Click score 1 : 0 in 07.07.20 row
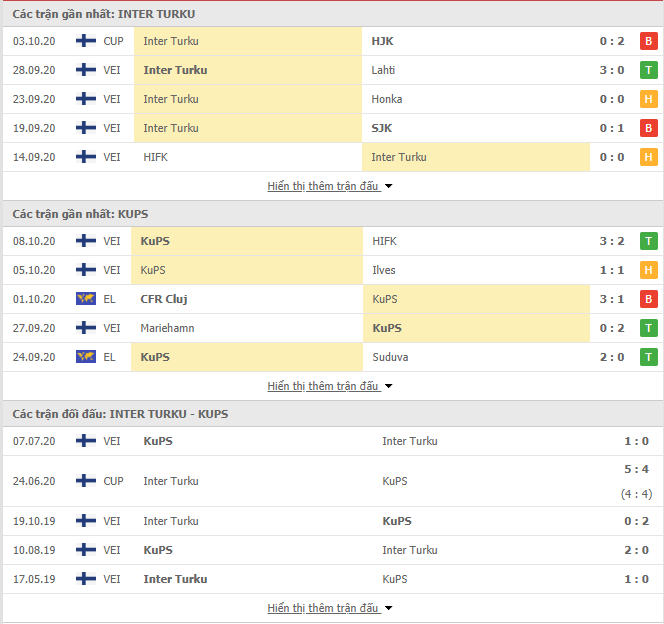Image resolution: width=664 pixels, height=624 pixels. (636, 441)
